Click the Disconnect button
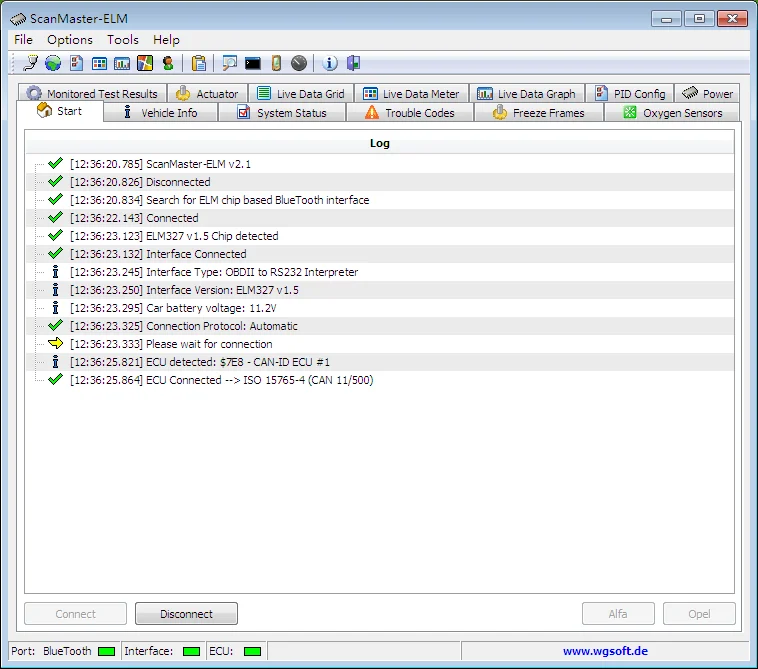This screenshot has height=669, width=758. point(187,613)
